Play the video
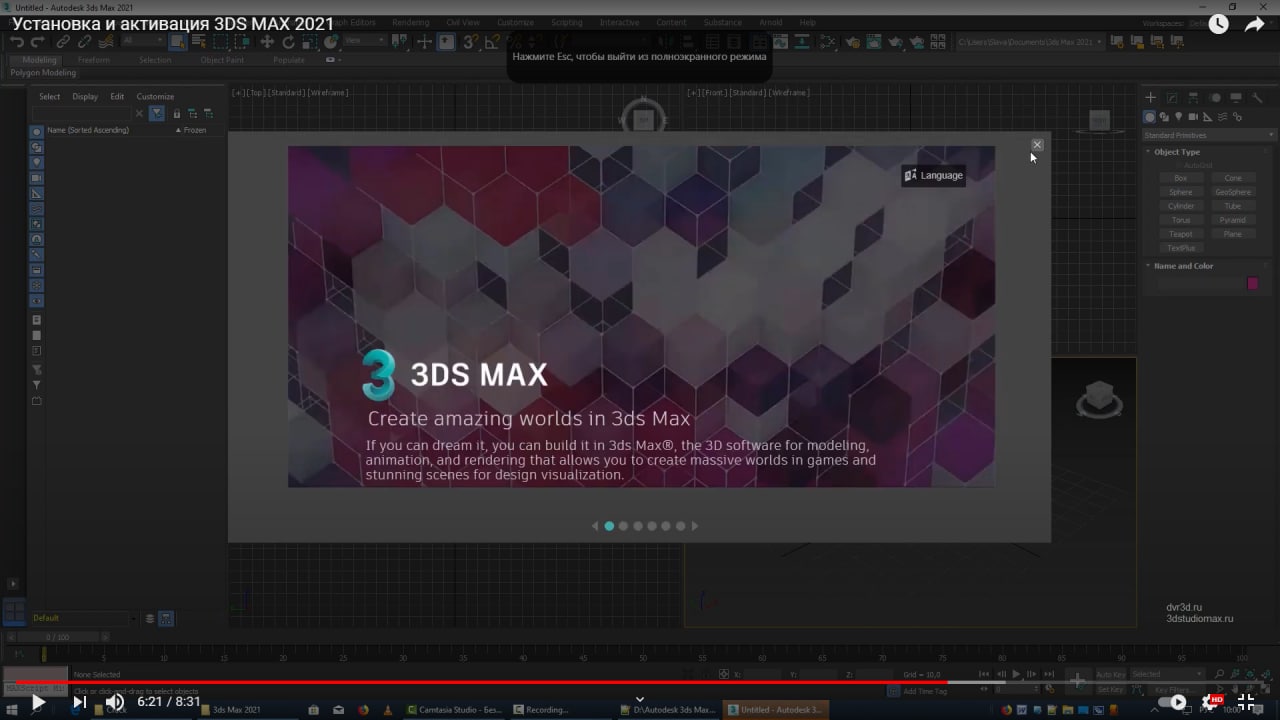The width and height of the screenshot is (1280, 720). [38, 702]
